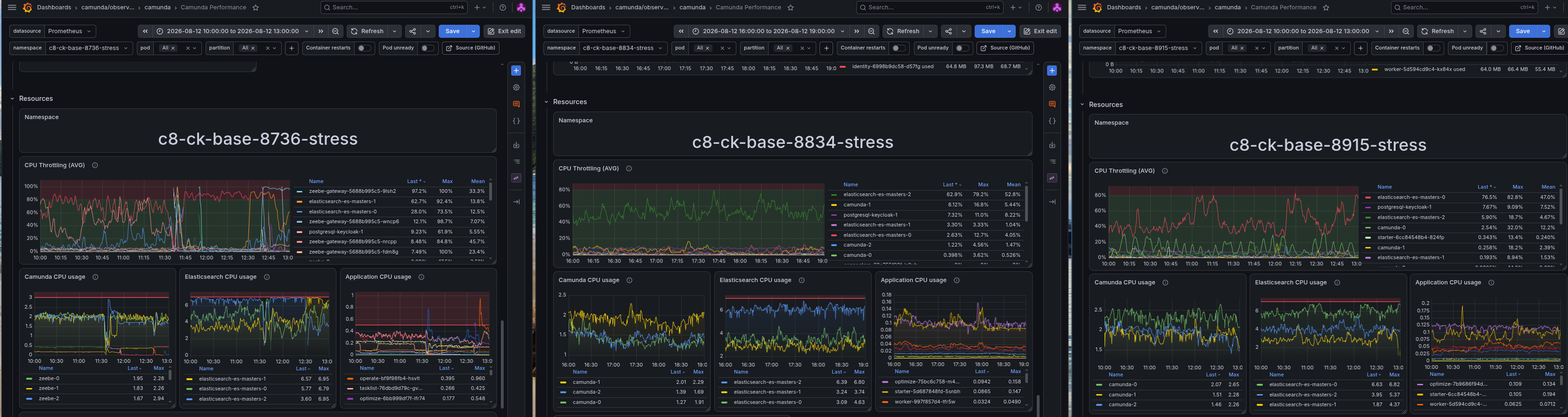Open namespace dropdown showing c8-ck-base-8915-stress

click(x=1158, y=48)
